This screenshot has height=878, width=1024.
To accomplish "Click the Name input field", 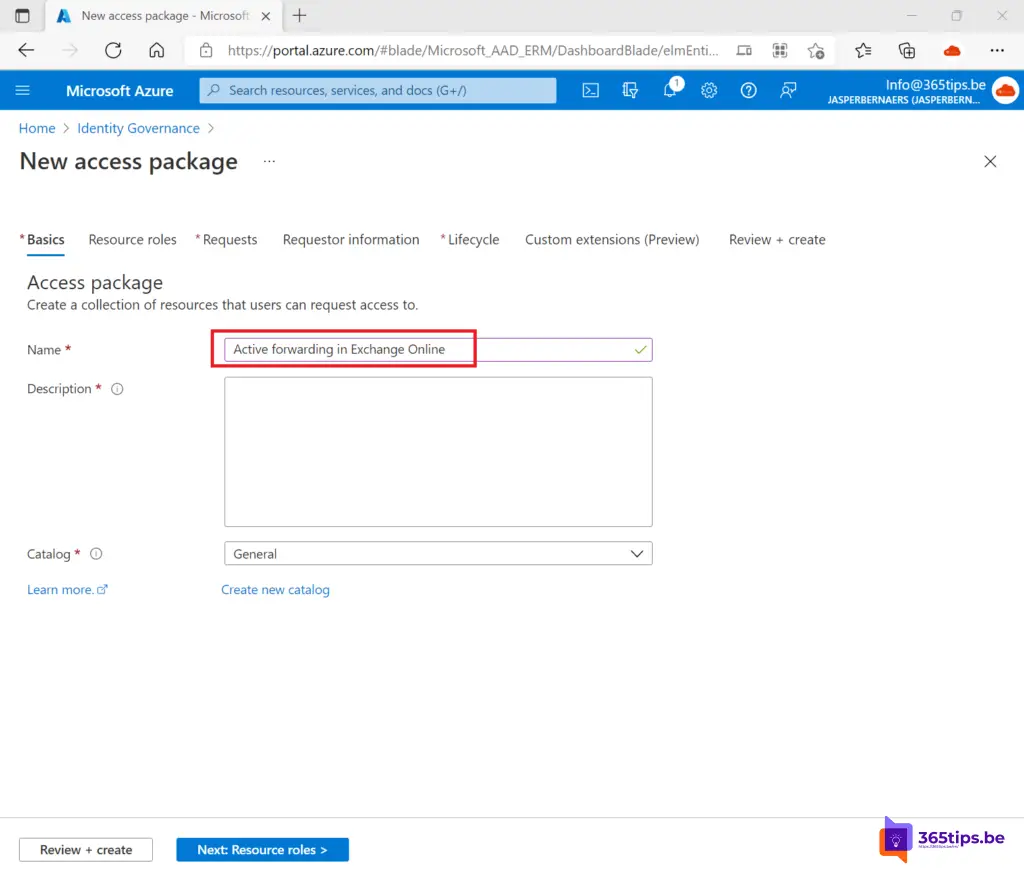I will pyautogui.click(x=438, y=350).
